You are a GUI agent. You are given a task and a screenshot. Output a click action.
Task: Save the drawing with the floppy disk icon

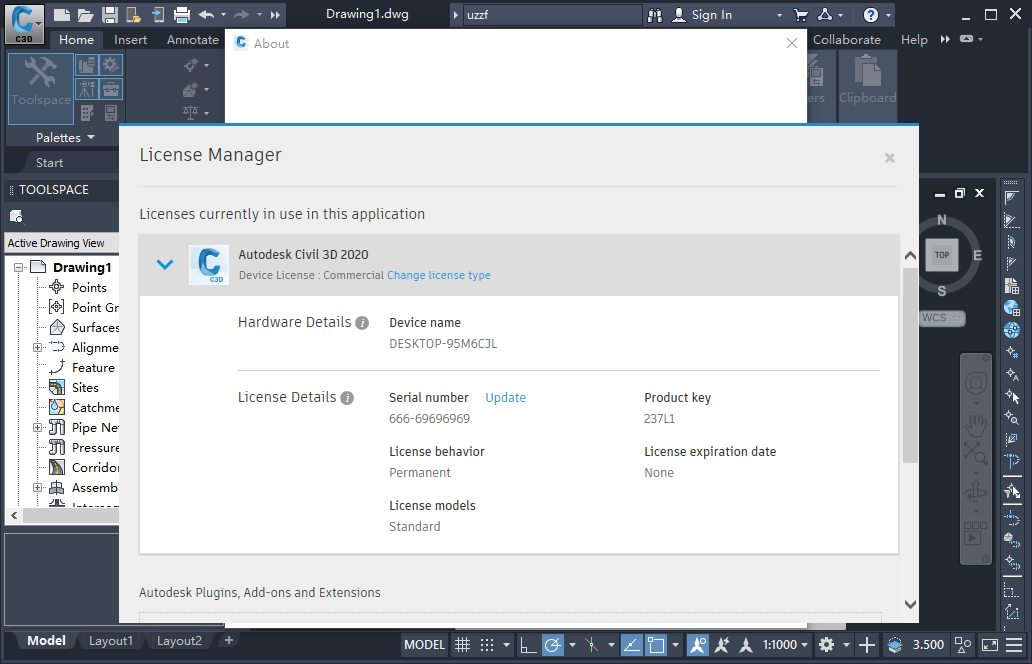[110, 14]
